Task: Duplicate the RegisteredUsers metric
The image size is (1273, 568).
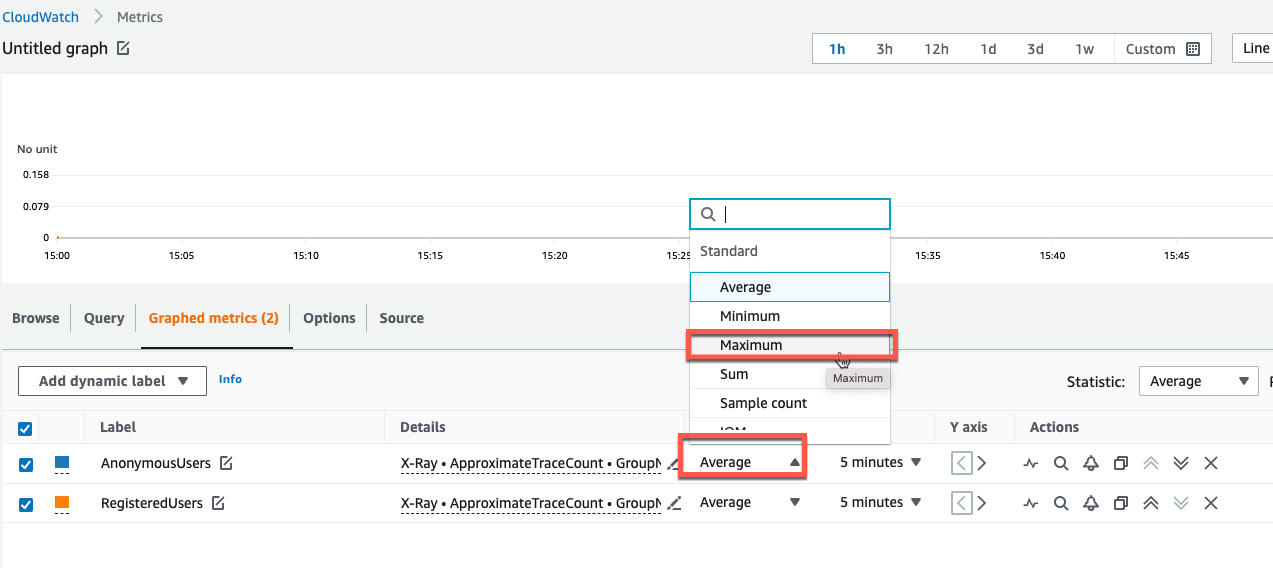Action: click(1121, 503)
